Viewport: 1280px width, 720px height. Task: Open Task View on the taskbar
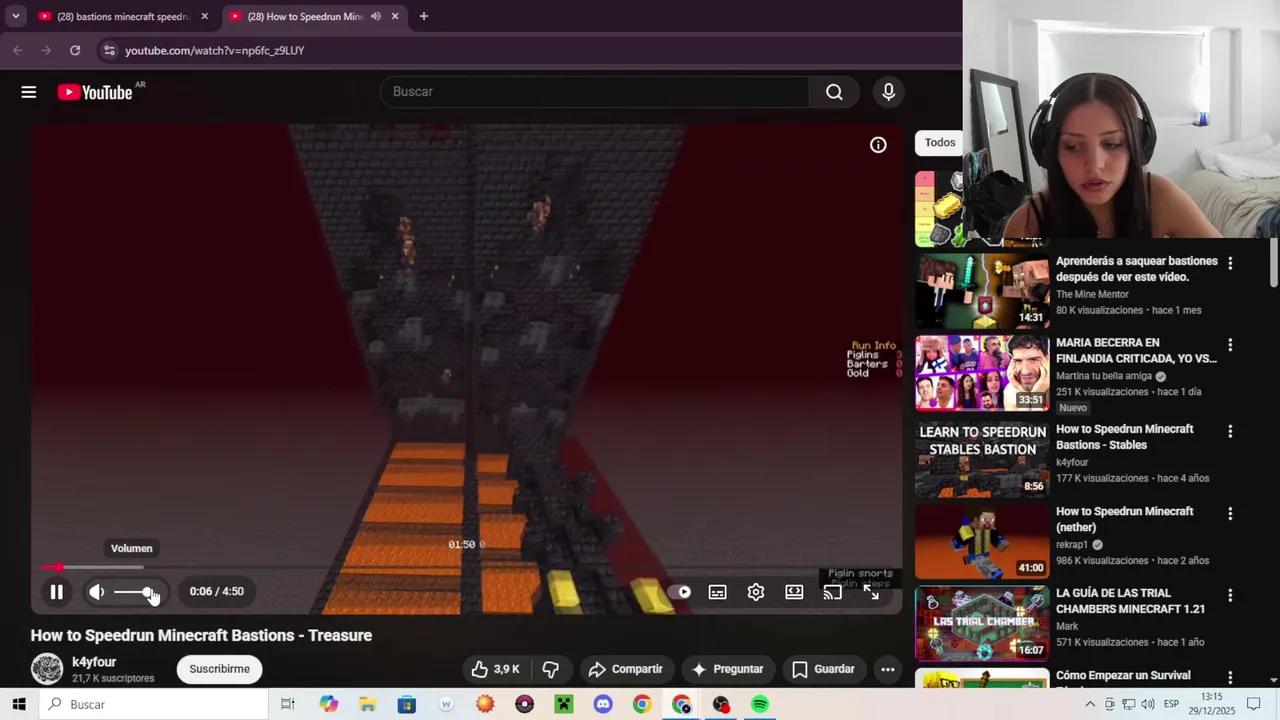[288, 705]
